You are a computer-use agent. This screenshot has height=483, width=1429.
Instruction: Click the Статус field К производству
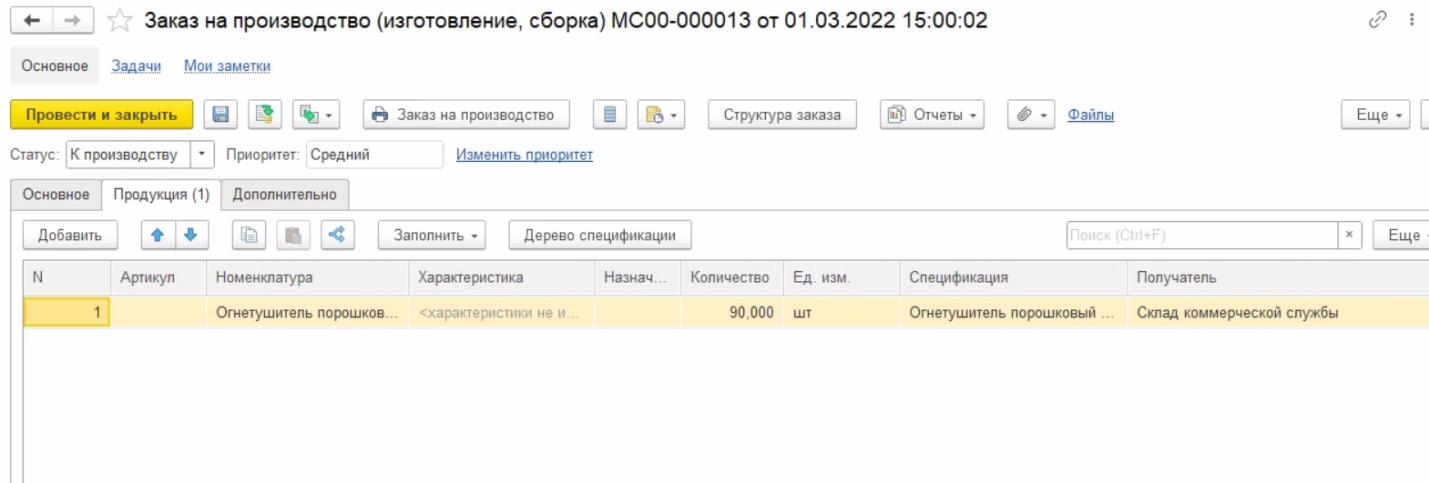pyautogui.click(x=128, y=155)
